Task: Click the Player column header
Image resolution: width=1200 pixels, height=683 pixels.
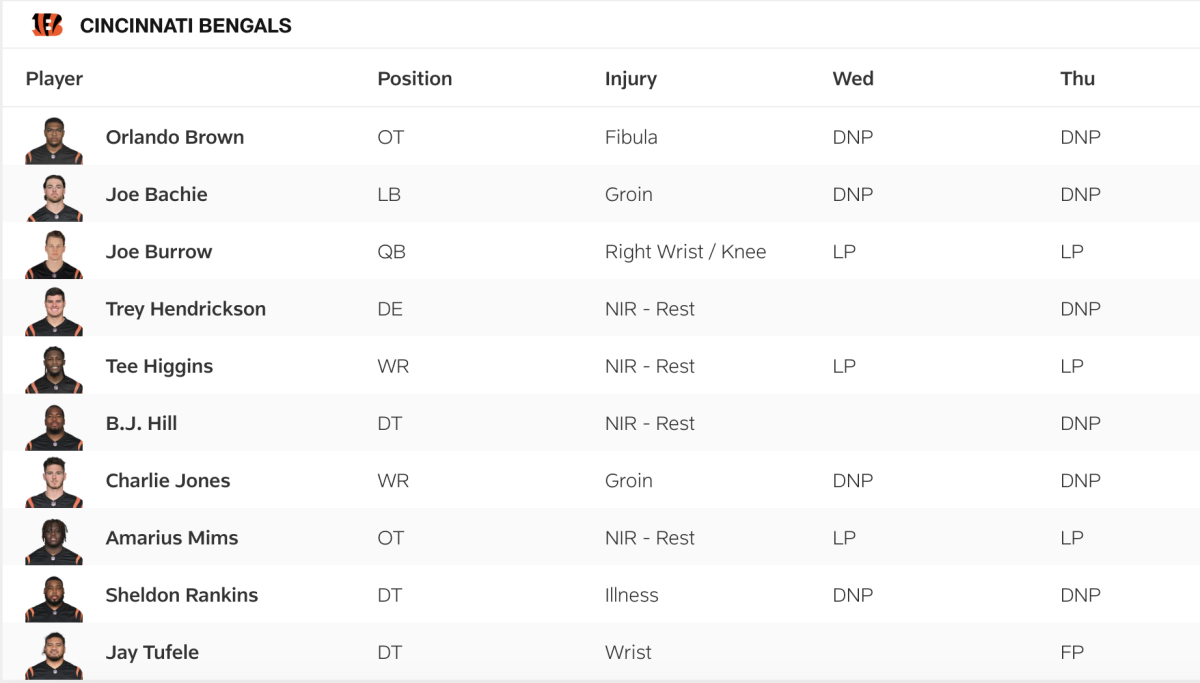Action: click(x=54, y=79)
